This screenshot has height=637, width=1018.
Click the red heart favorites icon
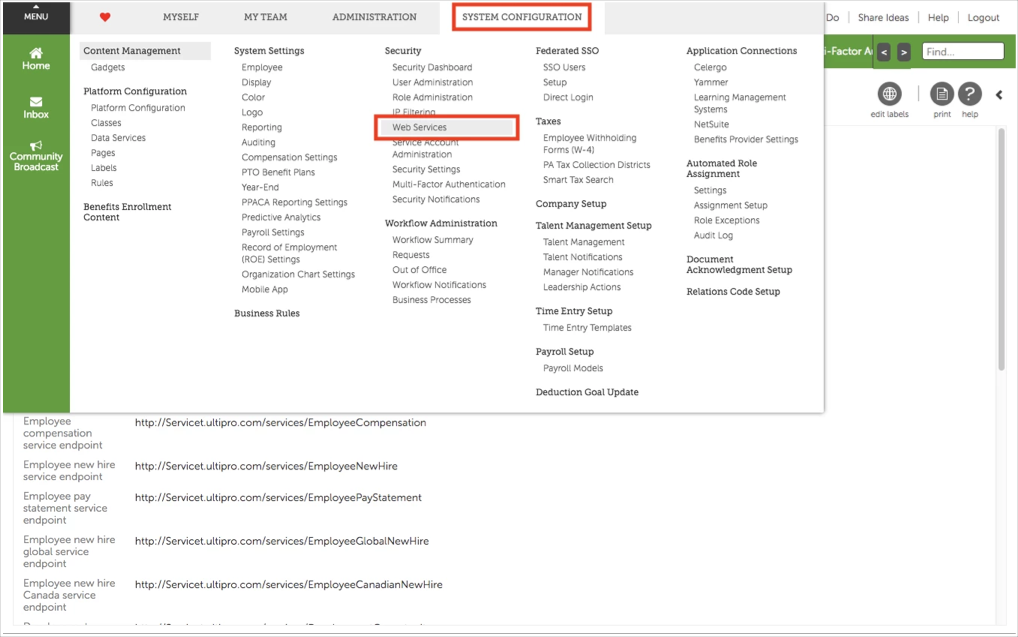coord(106,18)
